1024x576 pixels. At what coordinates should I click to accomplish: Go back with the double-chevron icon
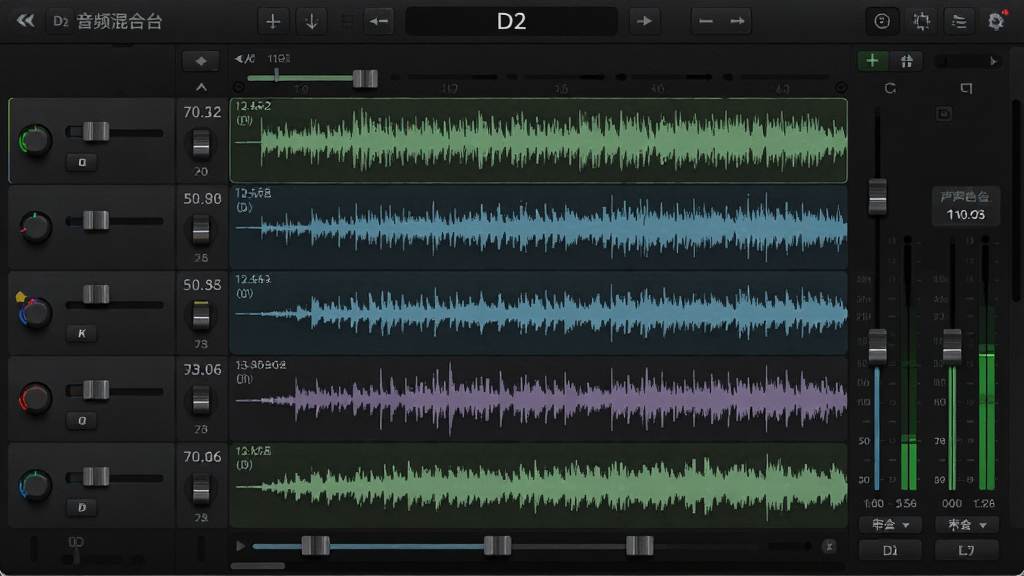(x=25, y=21)
